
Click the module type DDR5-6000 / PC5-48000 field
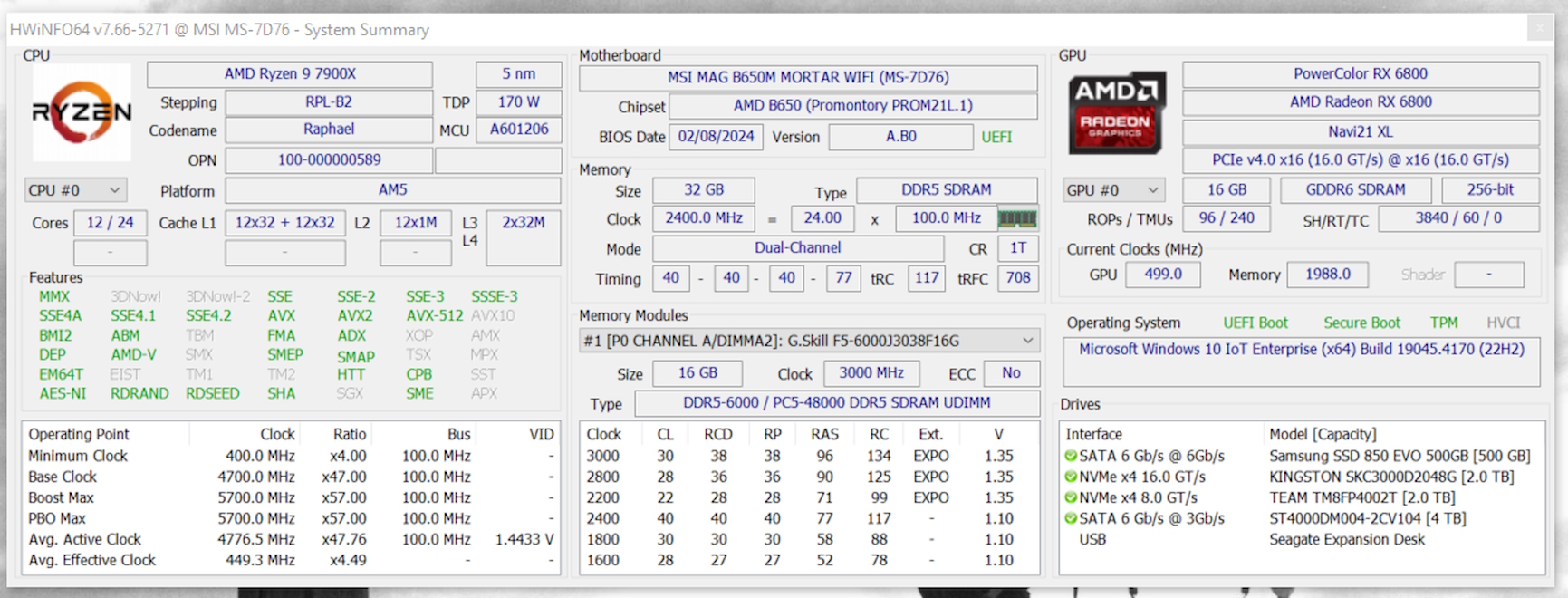837,403
